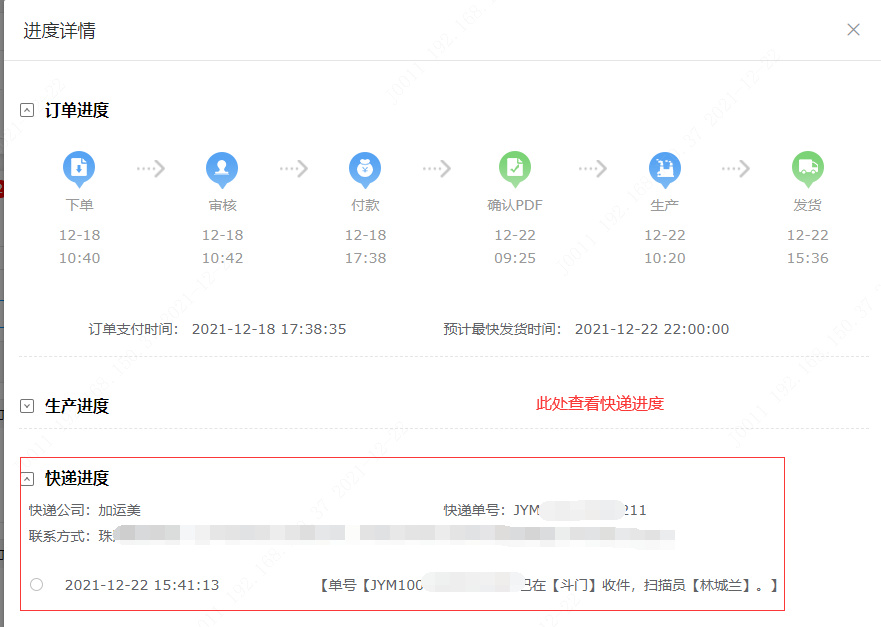Click the 生产 production step icon

(x=664, y=169)
